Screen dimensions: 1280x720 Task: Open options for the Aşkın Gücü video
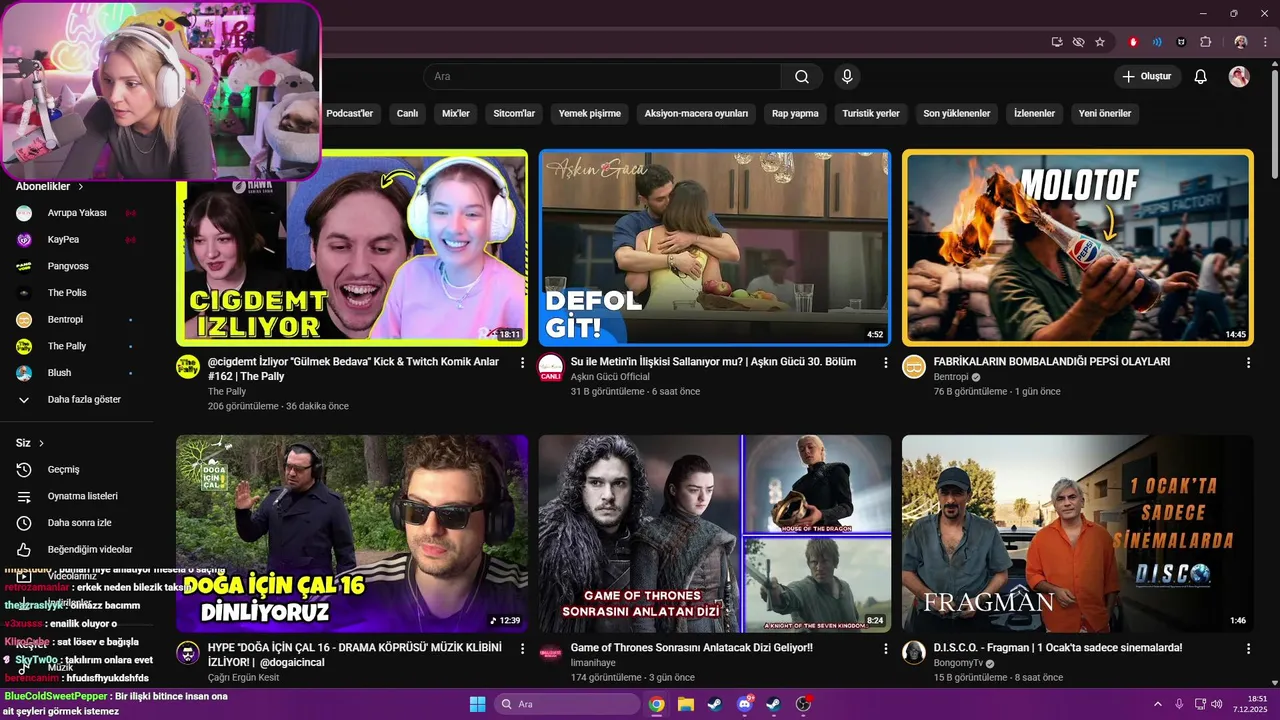885,363
